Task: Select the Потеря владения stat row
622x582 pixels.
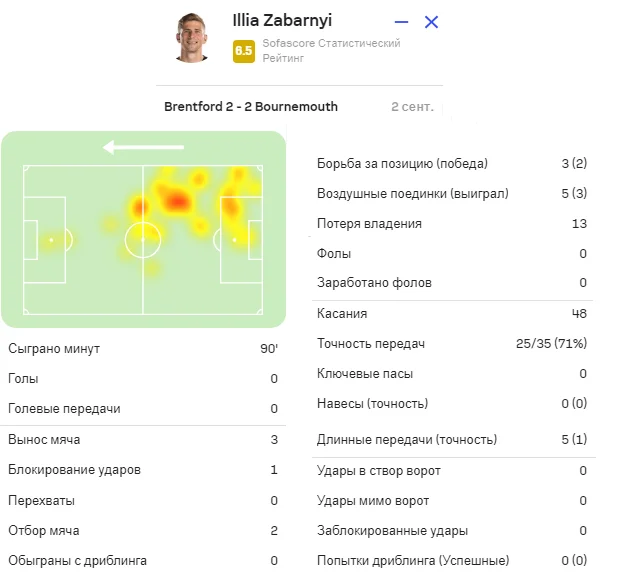Action: (452, 224)
